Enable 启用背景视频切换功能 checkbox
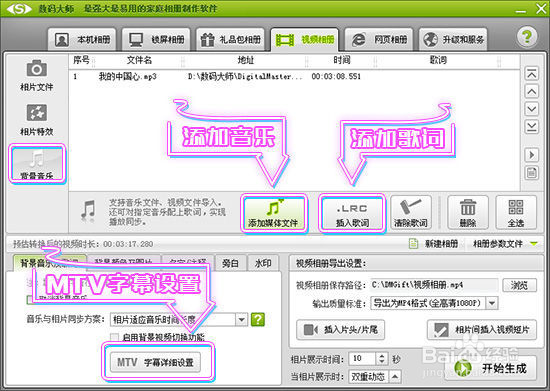The height and width of the screenshot is (391, 550). (114, 337)
